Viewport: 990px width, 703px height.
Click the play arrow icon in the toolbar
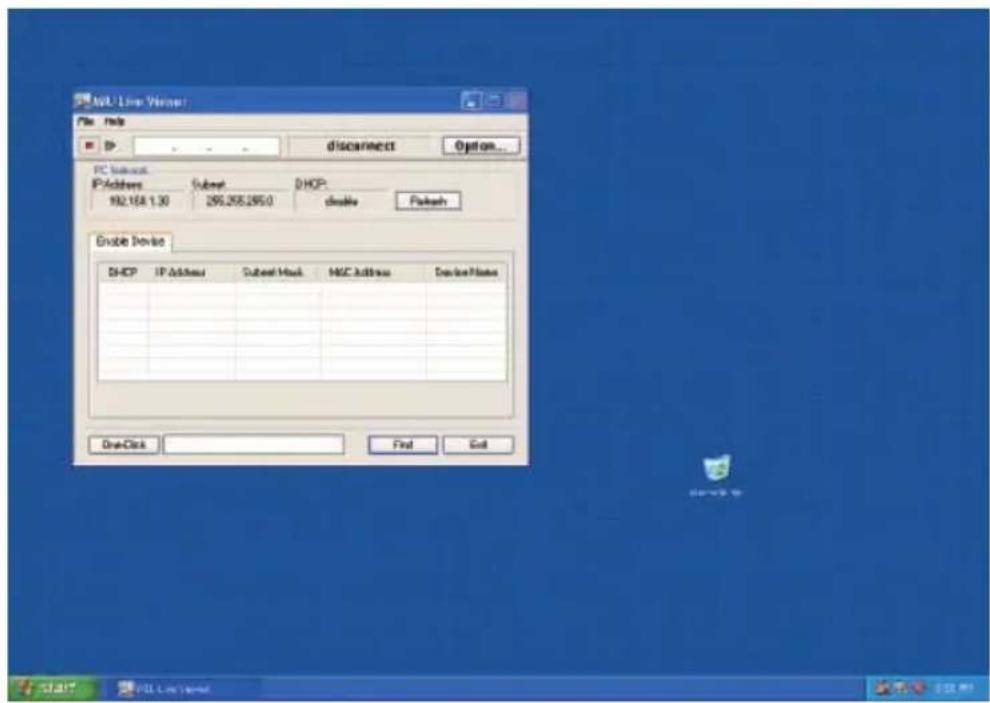pos(110,146)
